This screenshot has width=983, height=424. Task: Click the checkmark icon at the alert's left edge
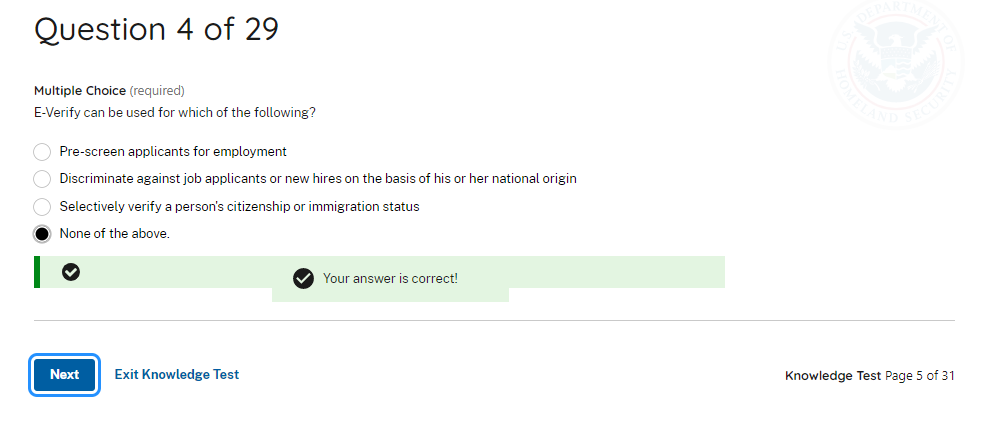point(71,271)
